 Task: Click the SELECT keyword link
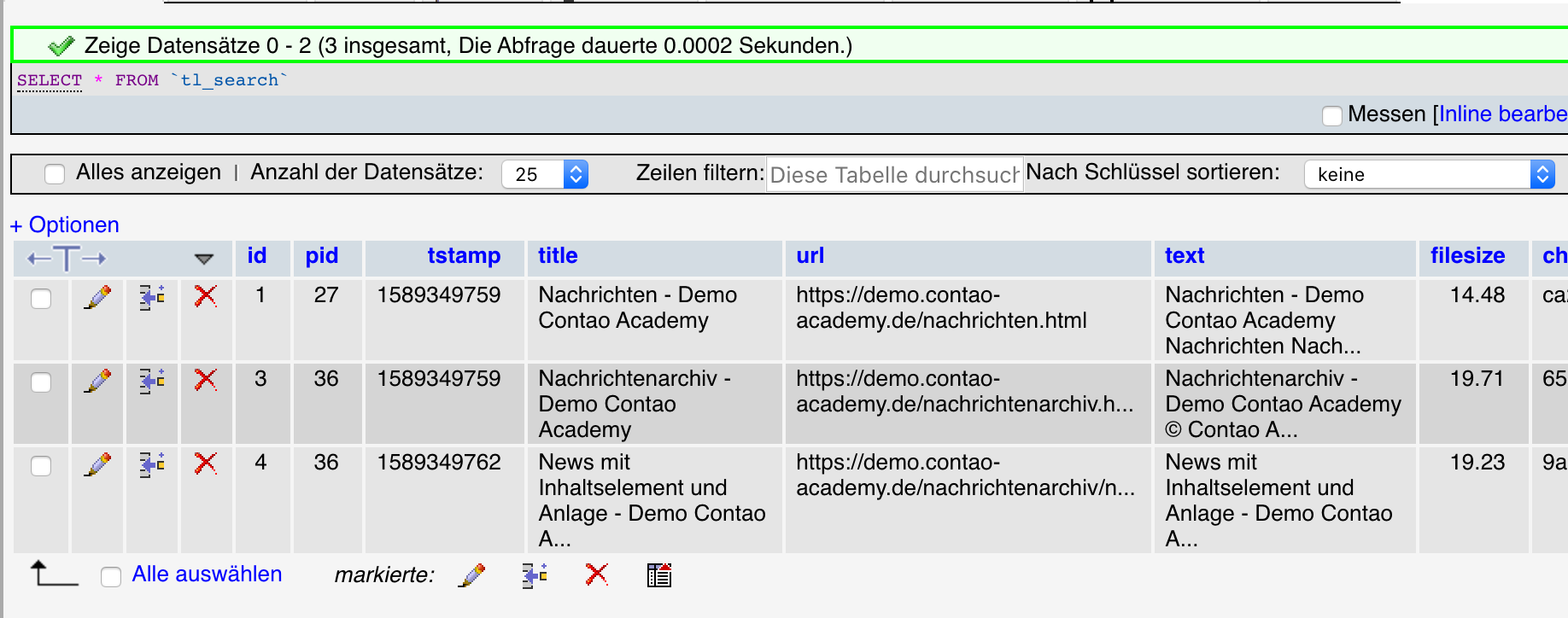(x=50, y=80)
